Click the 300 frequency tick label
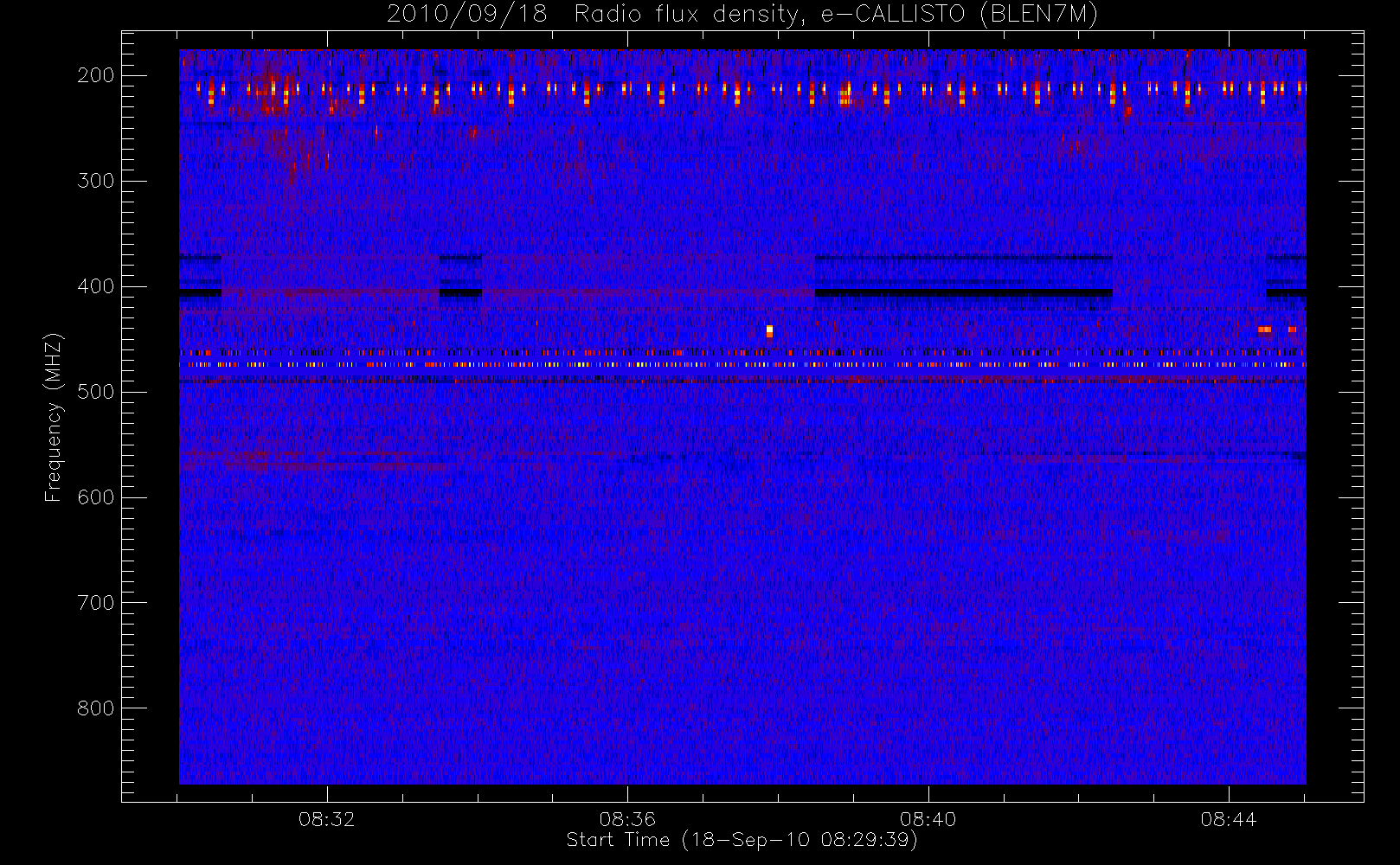This screenshot has width=1400, height=865. 96,181
